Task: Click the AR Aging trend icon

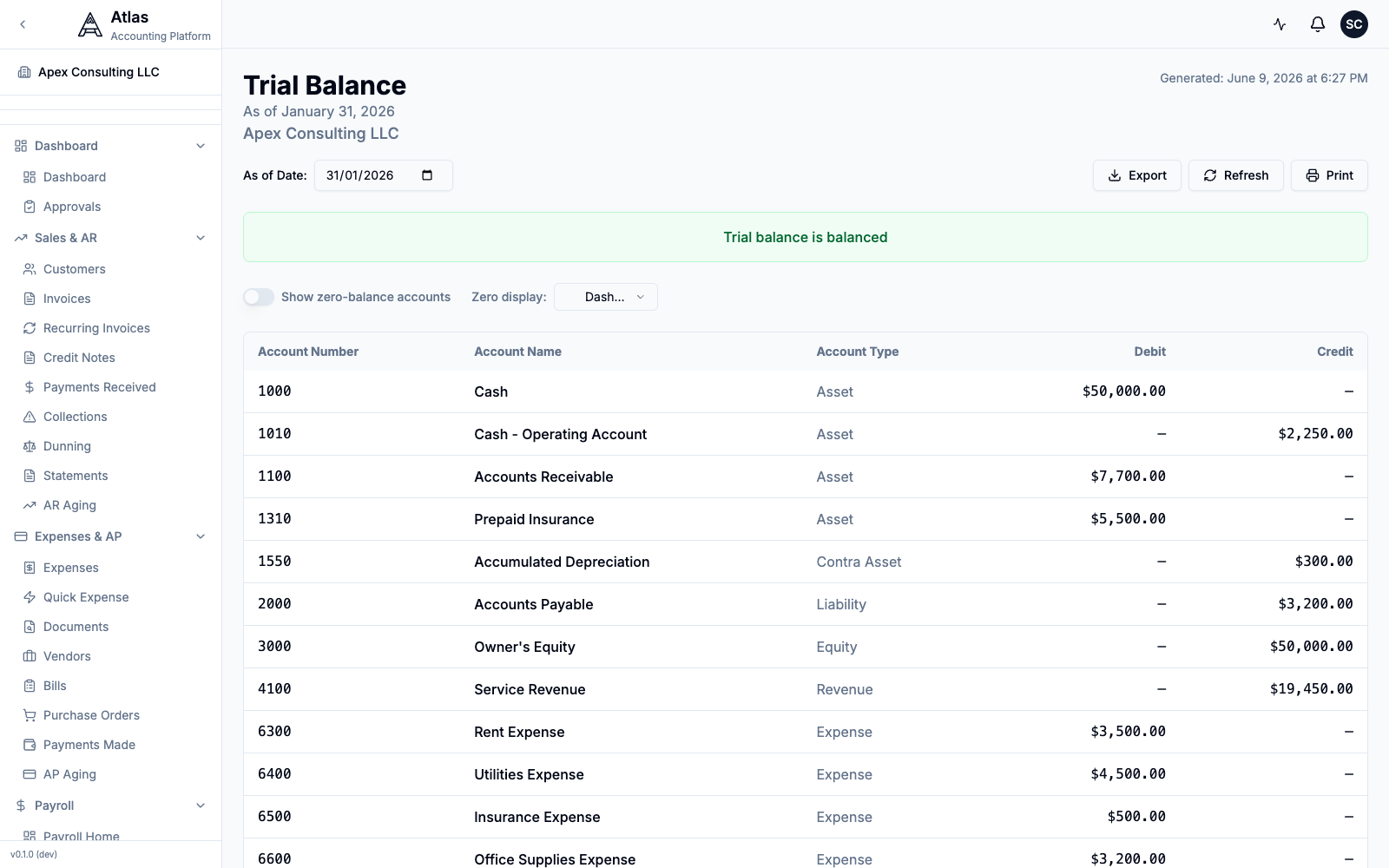Action: click(x=30, y=505)
